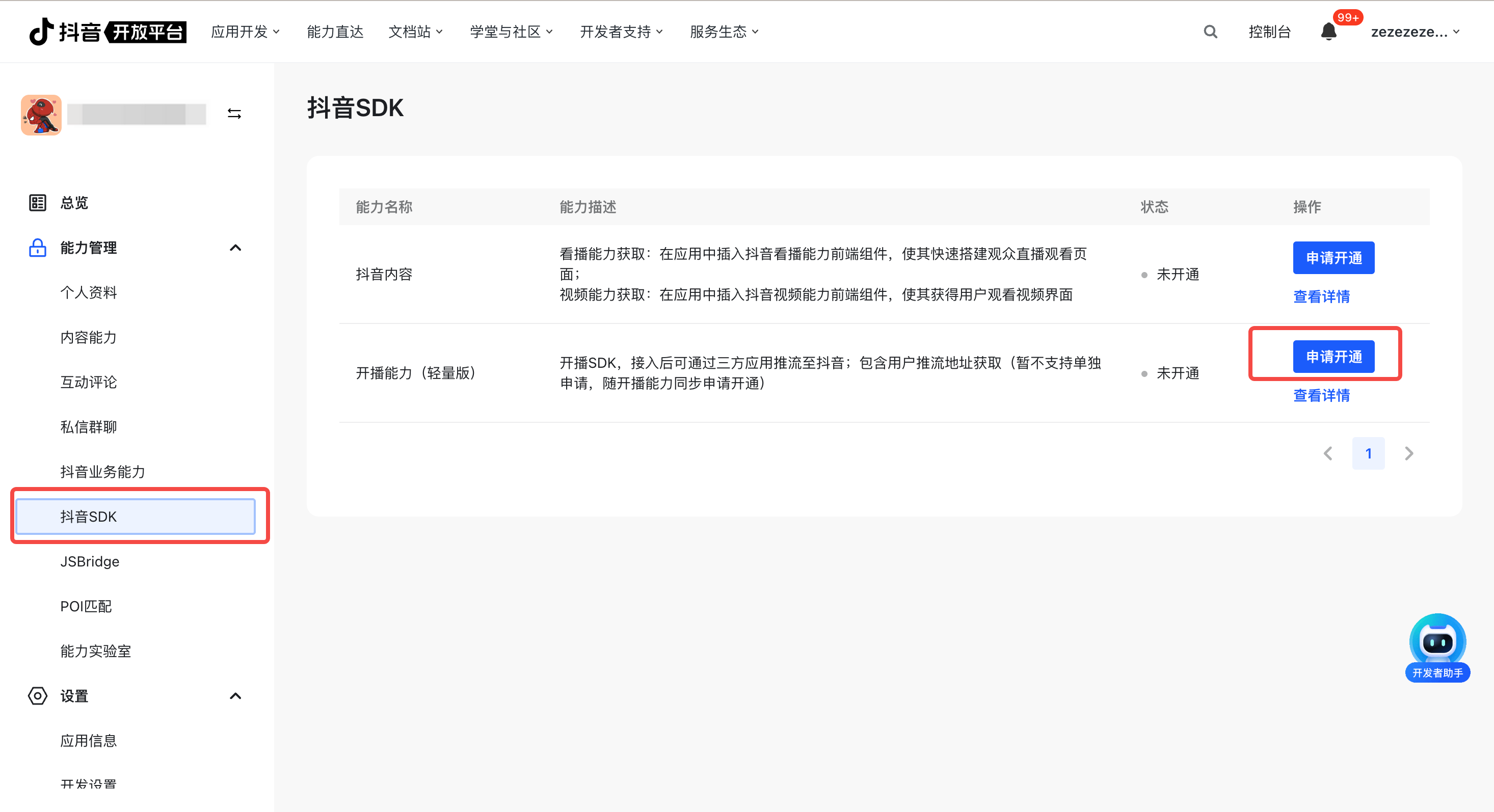Open the notification bell icon
This screenshot has width=1494, height=812.
click(1328, 31)
